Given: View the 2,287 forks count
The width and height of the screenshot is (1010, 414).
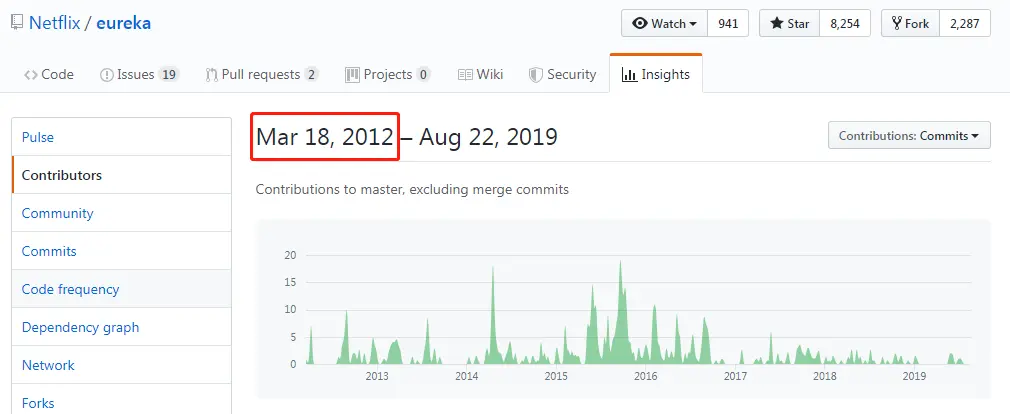Looking at the screenshot, I should tap(965, 23).
